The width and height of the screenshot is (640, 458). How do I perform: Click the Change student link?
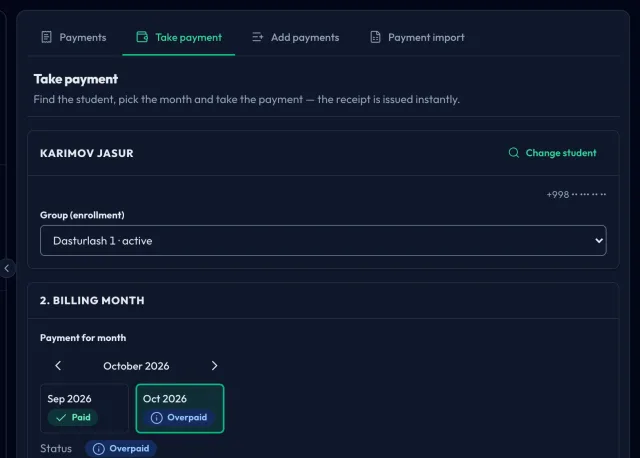552,153
